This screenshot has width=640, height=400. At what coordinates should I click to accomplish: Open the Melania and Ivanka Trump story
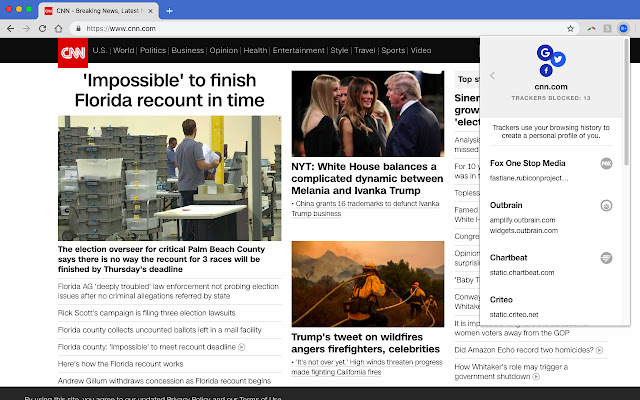pos(366,179)
